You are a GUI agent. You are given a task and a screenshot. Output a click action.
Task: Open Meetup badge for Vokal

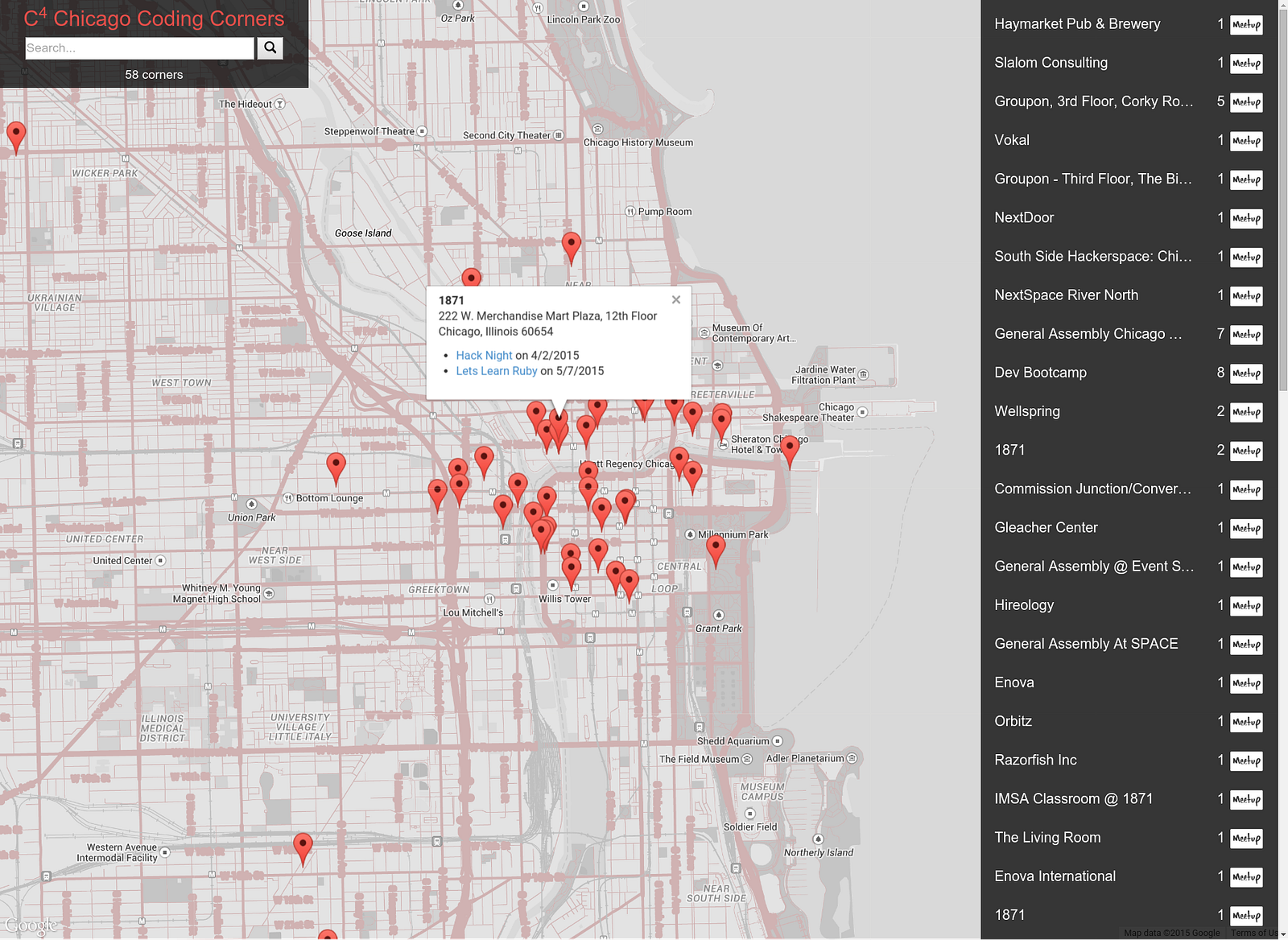point(1246,141)
